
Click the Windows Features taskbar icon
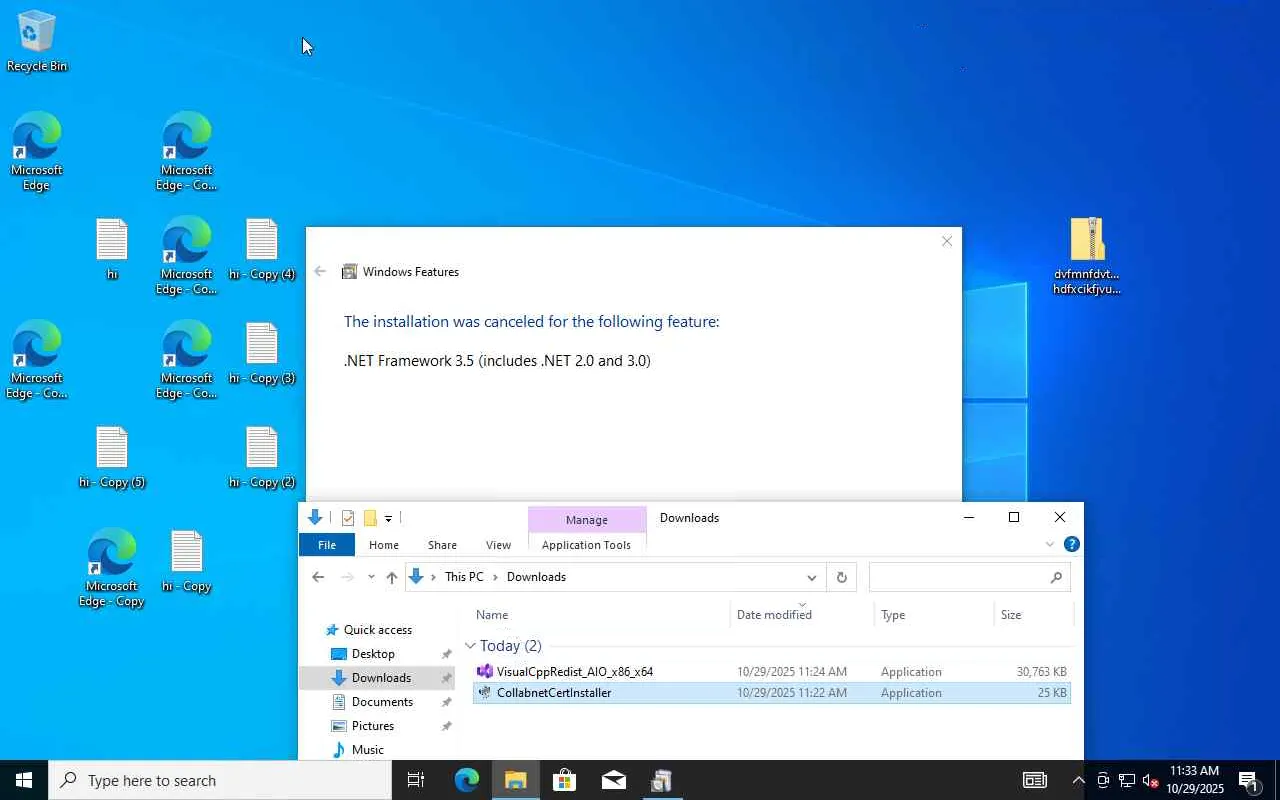coord(662,780)
